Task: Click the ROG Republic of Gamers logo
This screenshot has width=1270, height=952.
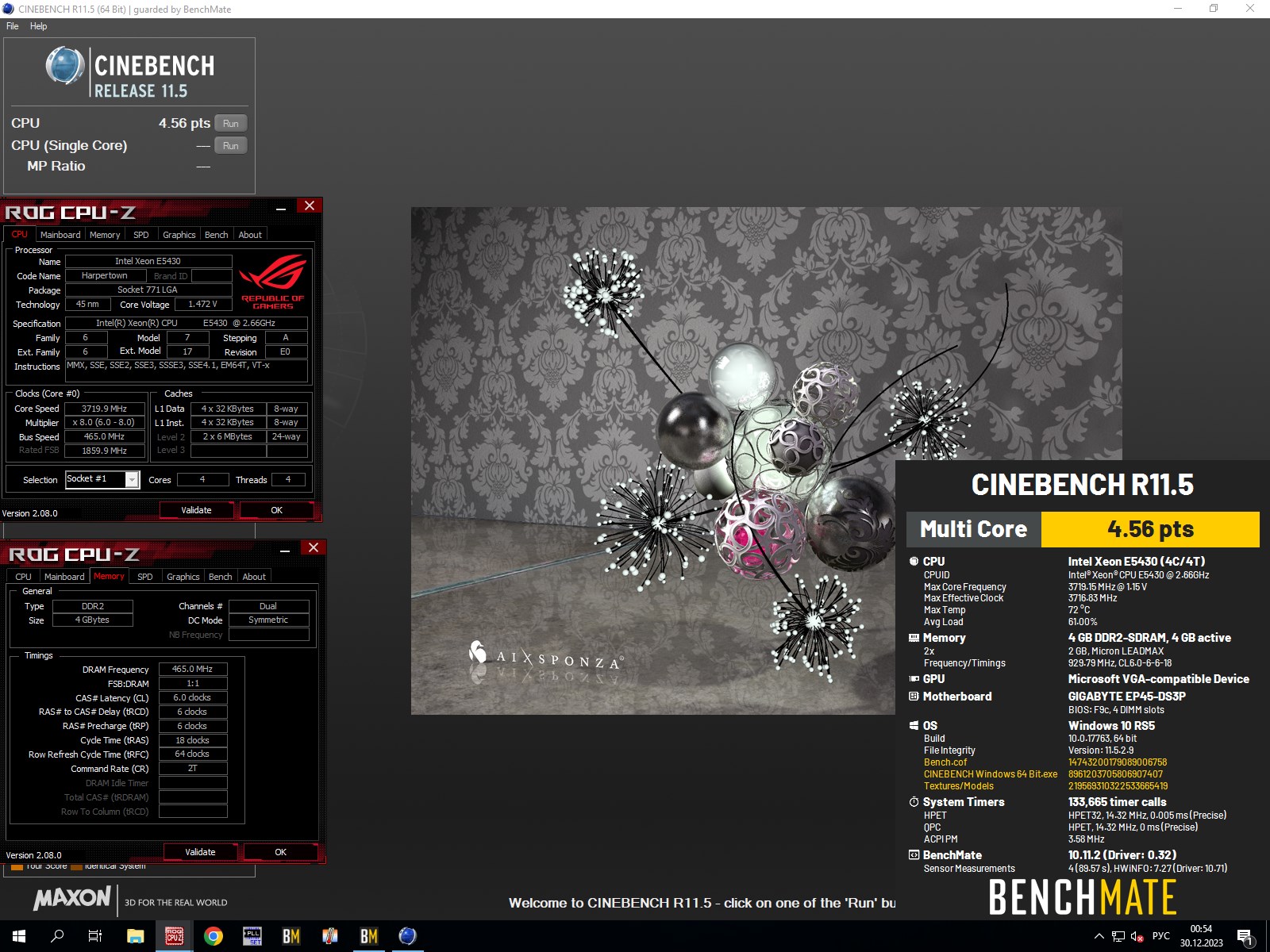Action: click(273, 281)
